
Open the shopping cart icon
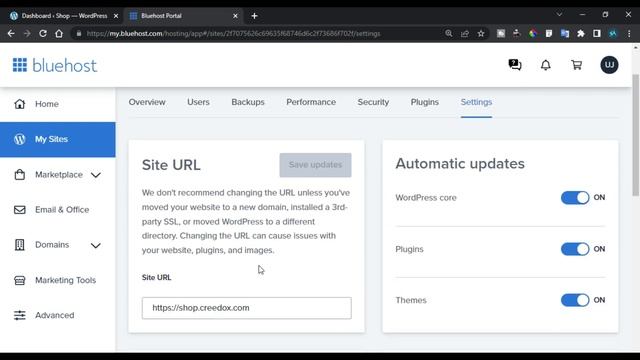pos(576,65)
